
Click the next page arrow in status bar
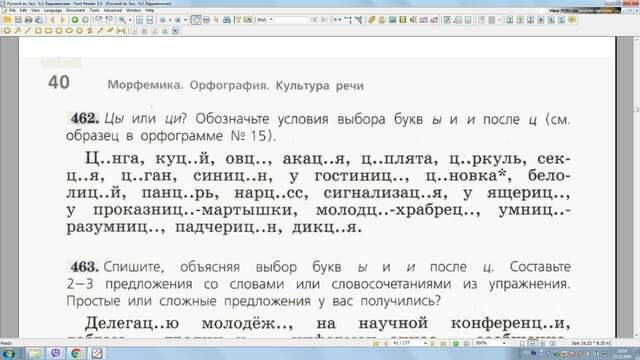[433, 344]
